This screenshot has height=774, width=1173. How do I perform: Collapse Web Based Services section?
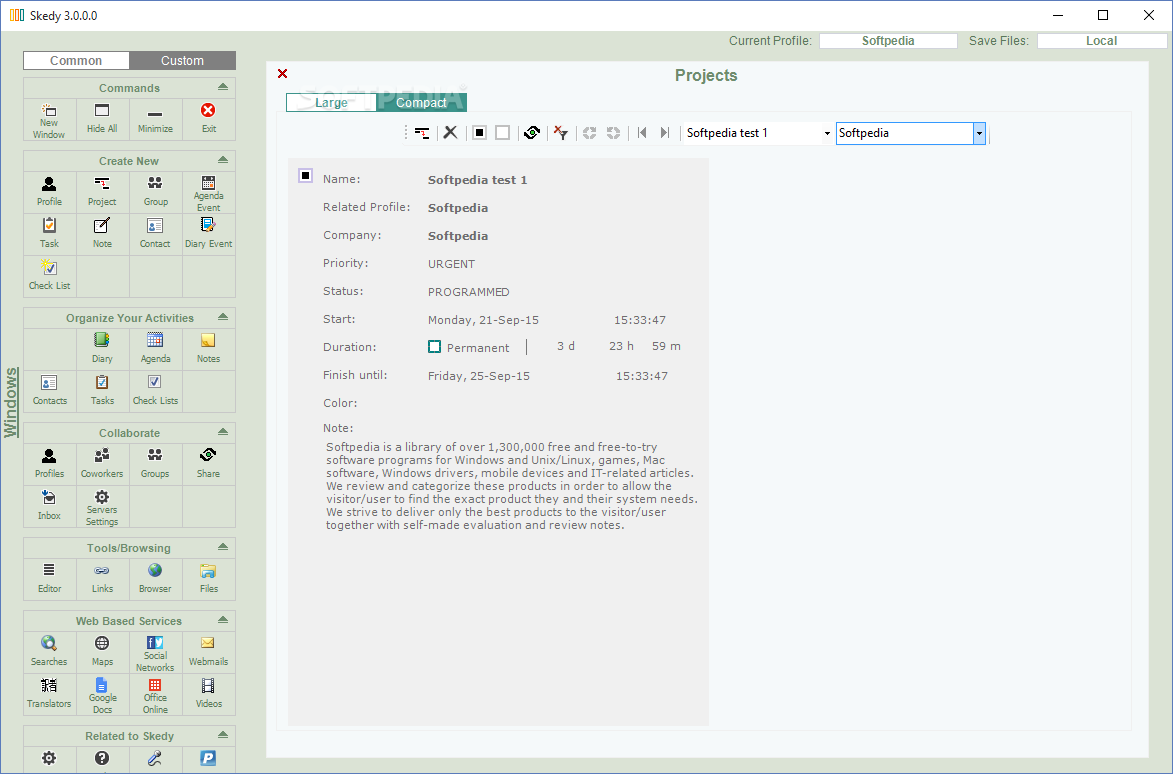point(223,620)
